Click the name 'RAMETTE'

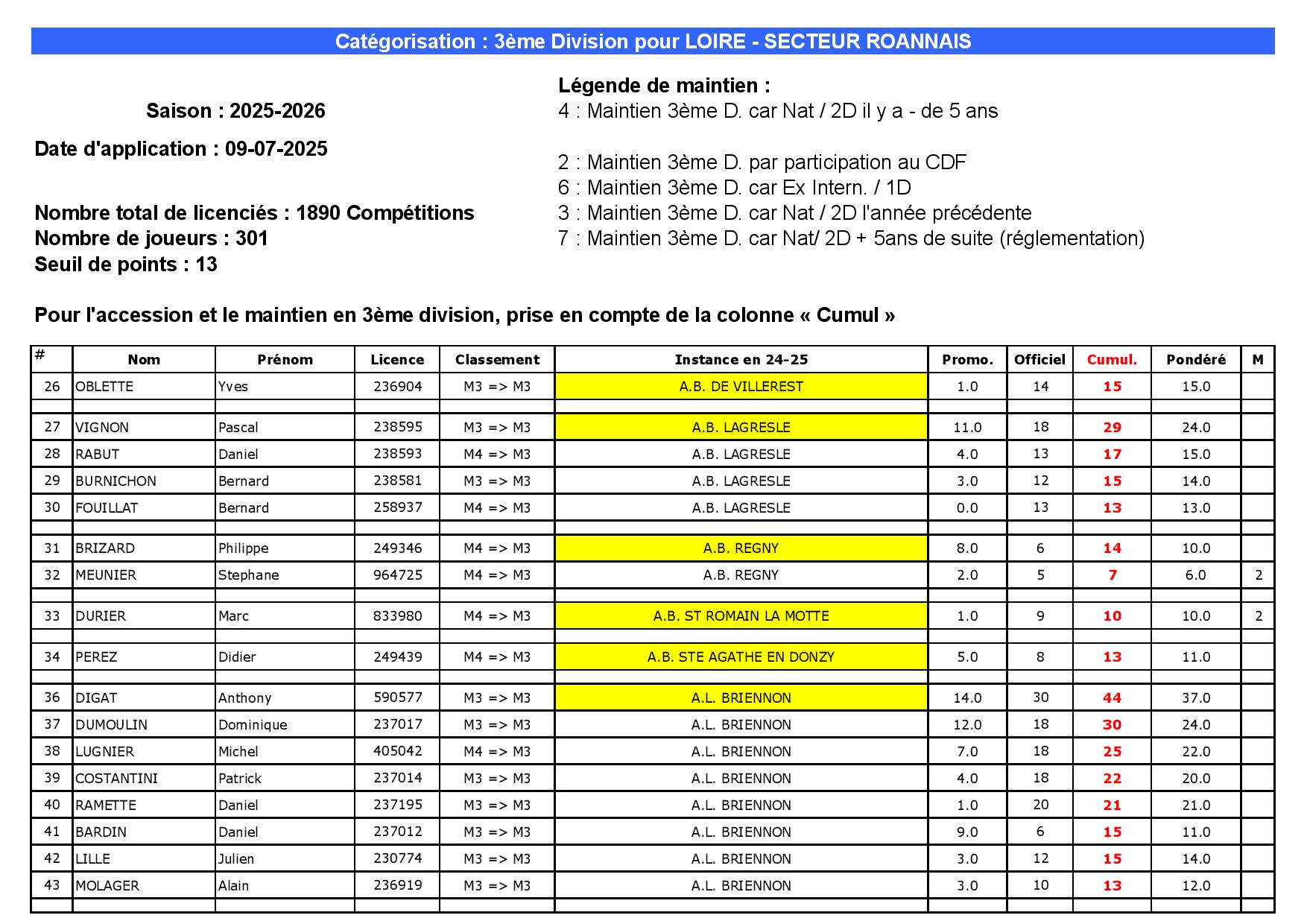[106, 806]
